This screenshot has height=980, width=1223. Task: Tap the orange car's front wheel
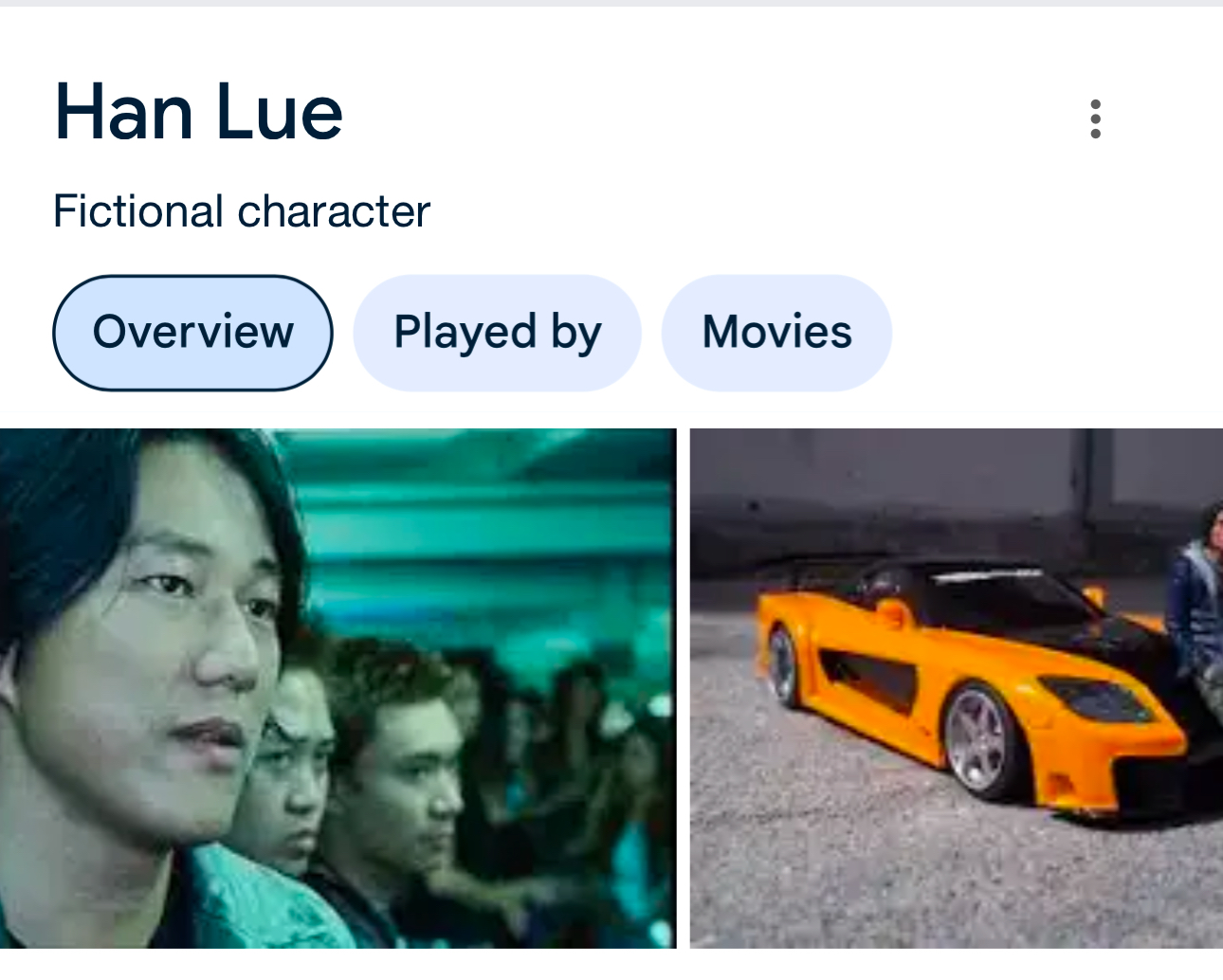pyautogui.click(x=980, y=739)
